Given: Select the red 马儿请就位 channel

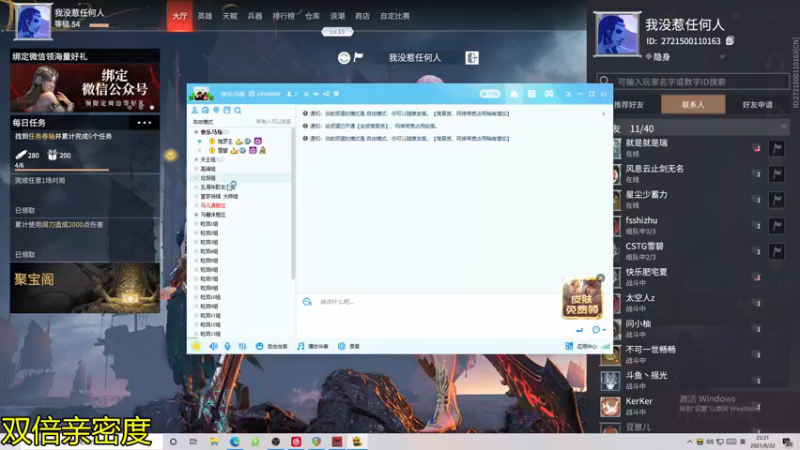Looking at the screenshot, I should pyautogui.click(x=213, y=206).
